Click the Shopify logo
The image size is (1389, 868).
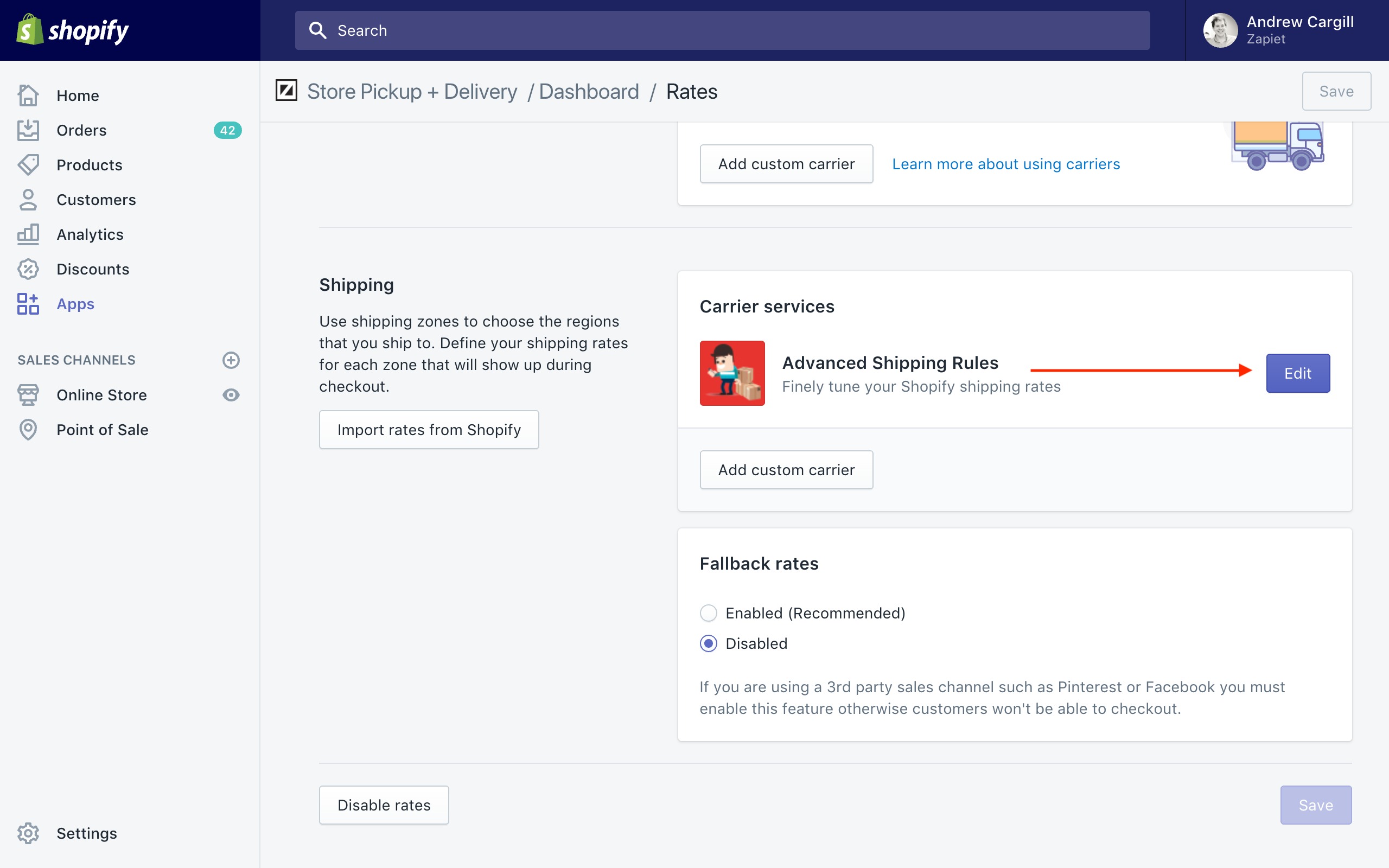[72, 30]
